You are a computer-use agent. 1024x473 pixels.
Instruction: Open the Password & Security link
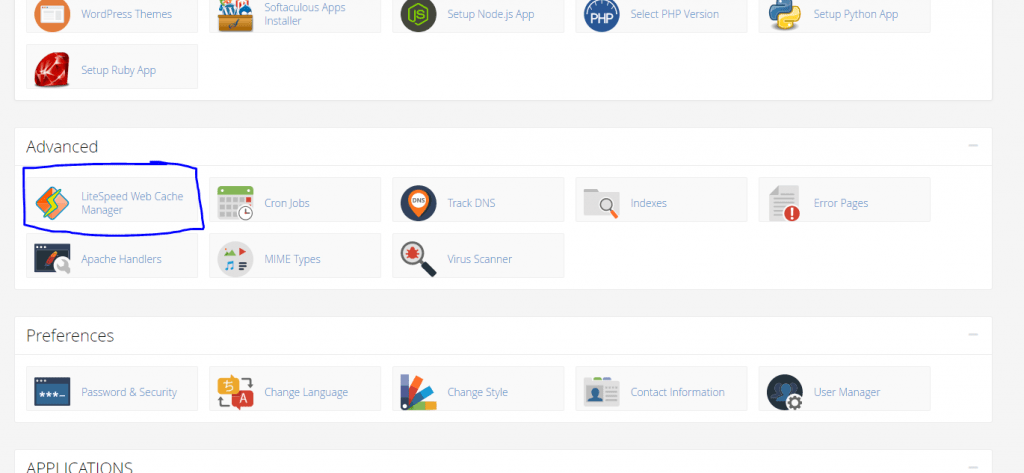click(129, 392)
